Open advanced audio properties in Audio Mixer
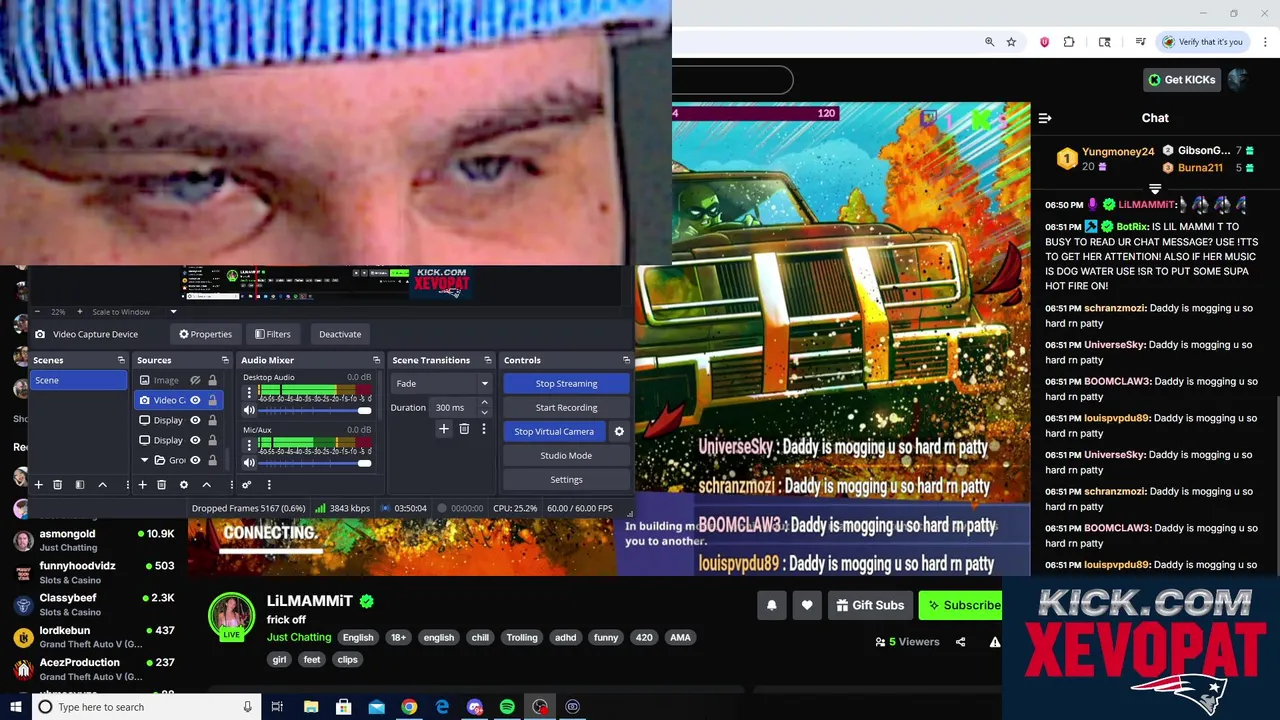This screenshot has height=720, width=1280. coord(246,485)
